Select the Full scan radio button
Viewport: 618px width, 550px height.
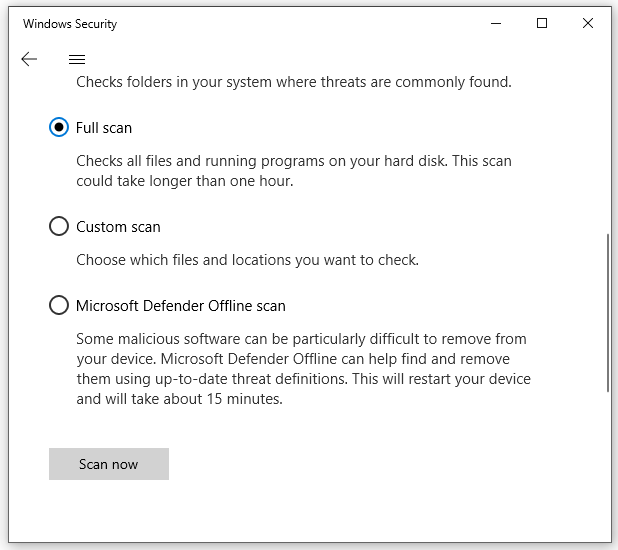tap(59, 128)
